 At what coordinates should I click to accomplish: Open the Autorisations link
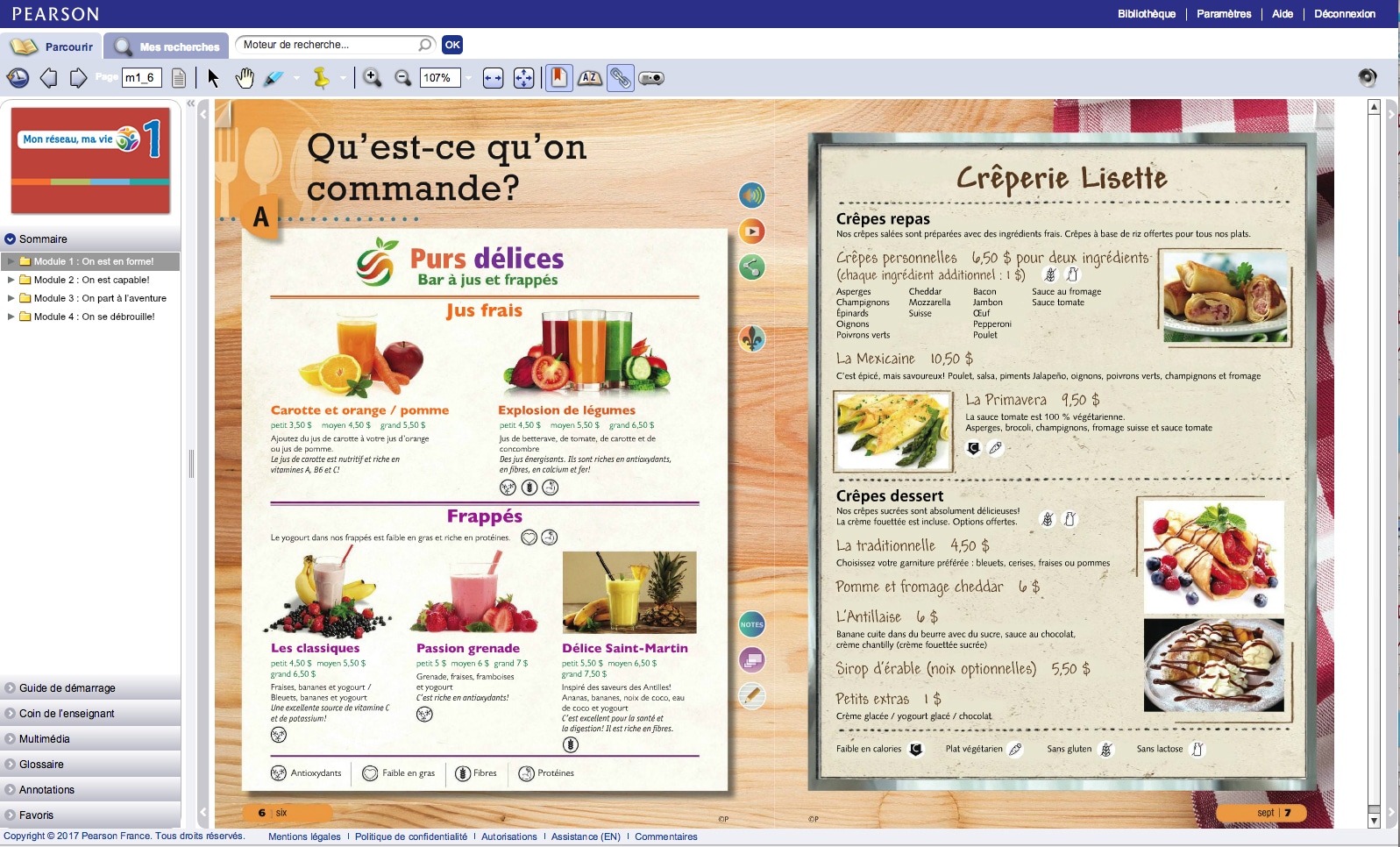coord(509,836)
